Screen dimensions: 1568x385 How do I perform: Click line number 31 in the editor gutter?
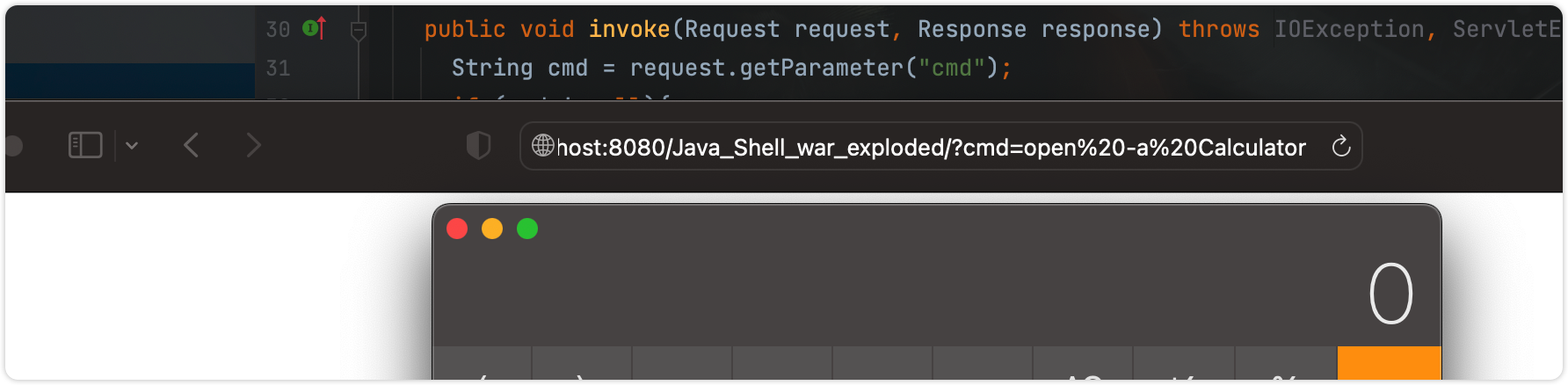pyautogui.click(x=279, y=69)
